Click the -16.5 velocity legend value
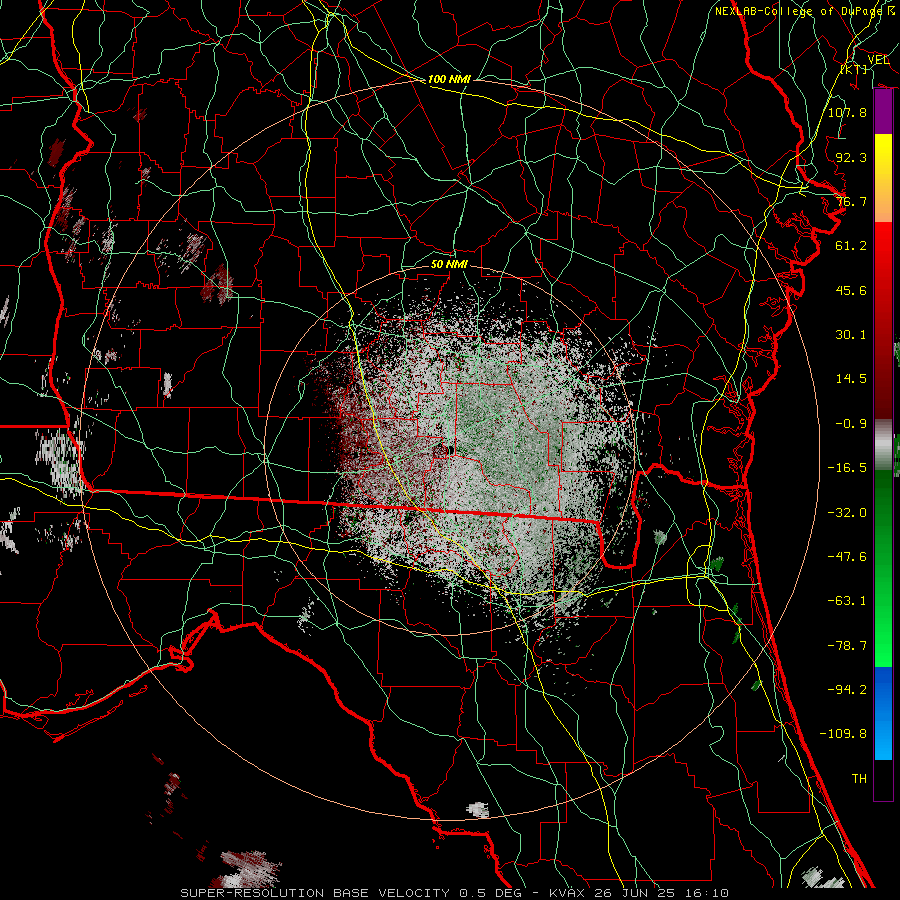 847,468
